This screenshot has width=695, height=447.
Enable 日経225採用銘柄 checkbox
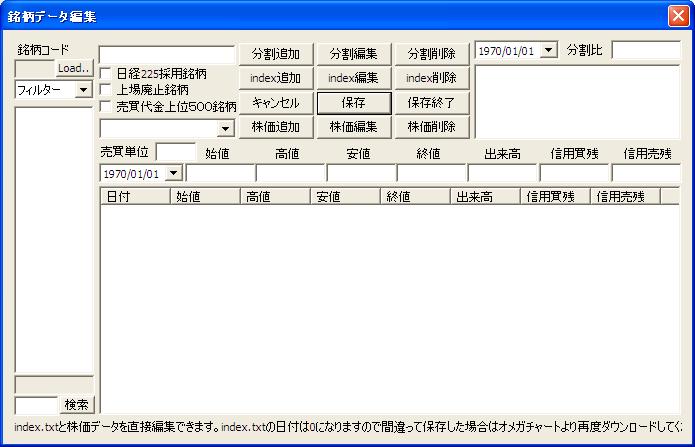(x=106, y=74)
